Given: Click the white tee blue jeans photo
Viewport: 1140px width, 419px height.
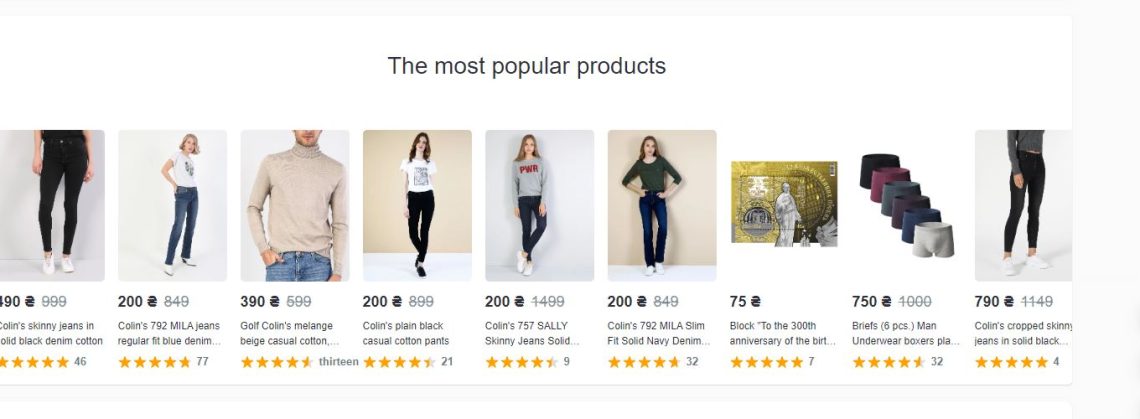Looking at the screenshot, I should (172, 205).
